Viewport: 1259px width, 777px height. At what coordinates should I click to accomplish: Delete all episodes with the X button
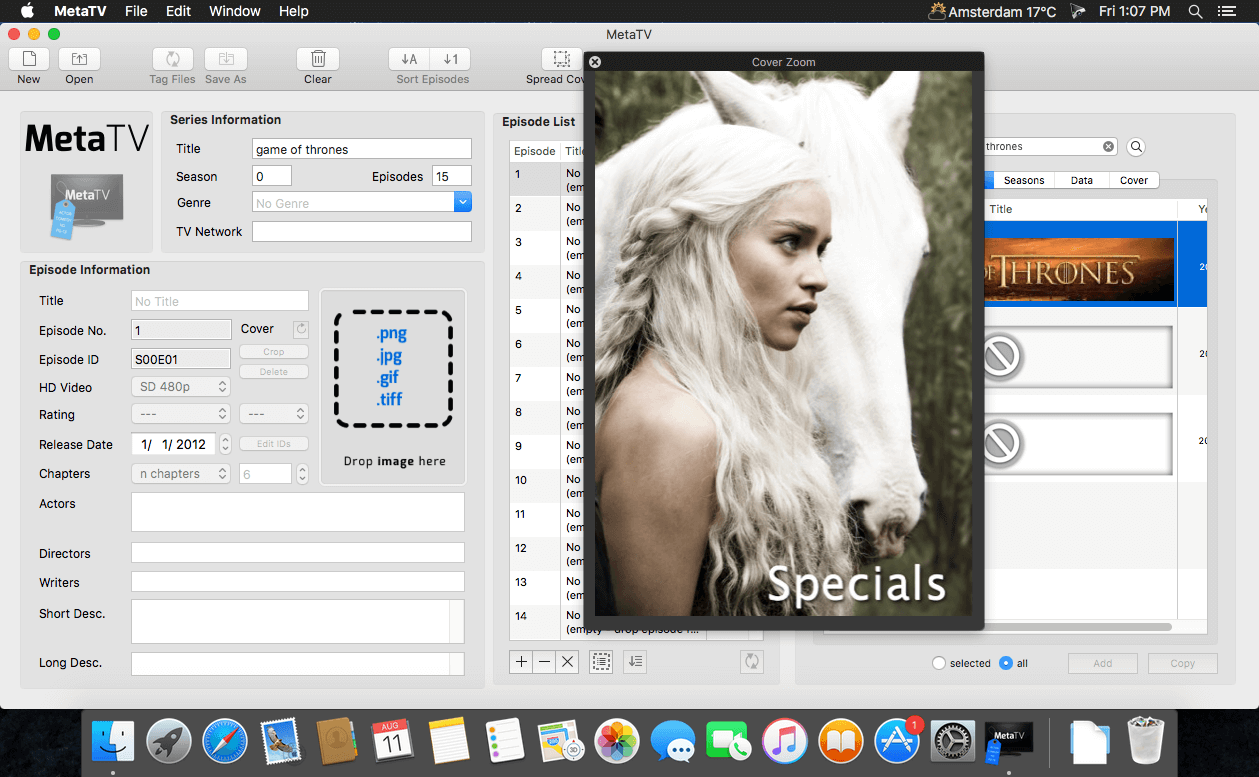pyautogui.click(x=567, y=661)
